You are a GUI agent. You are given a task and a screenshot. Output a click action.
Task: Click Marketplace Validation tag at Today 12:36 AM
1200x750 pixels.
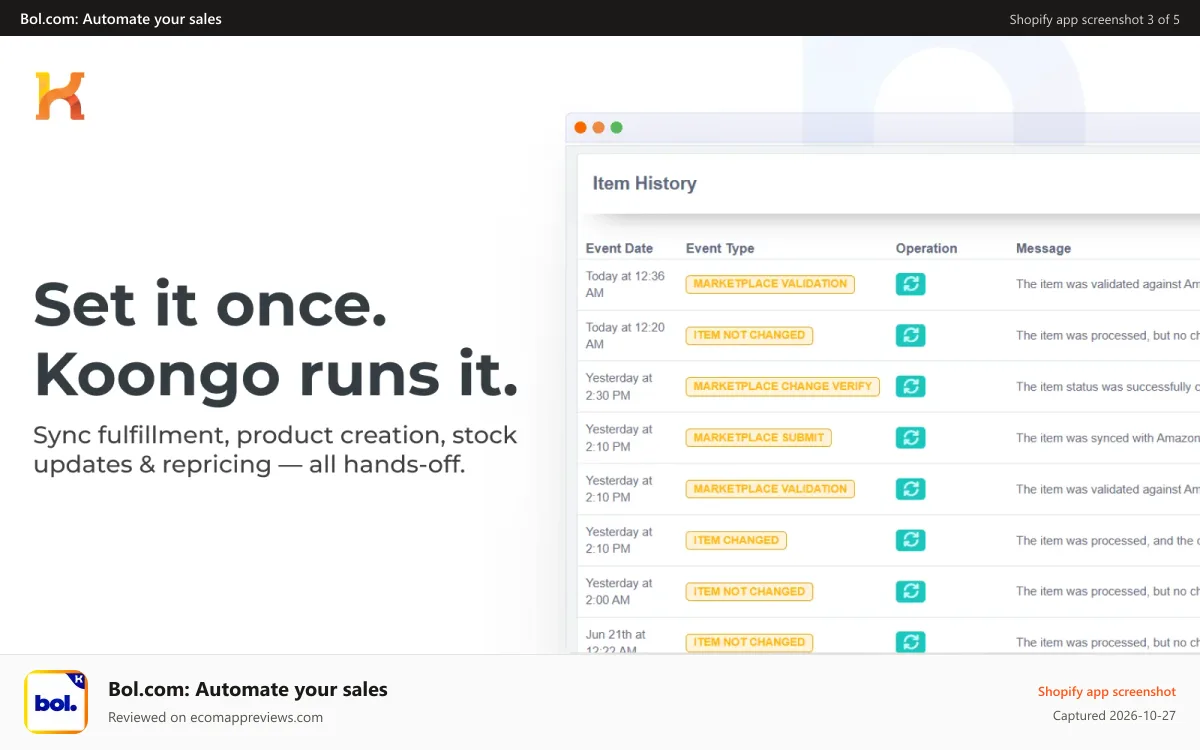(770, 284)
